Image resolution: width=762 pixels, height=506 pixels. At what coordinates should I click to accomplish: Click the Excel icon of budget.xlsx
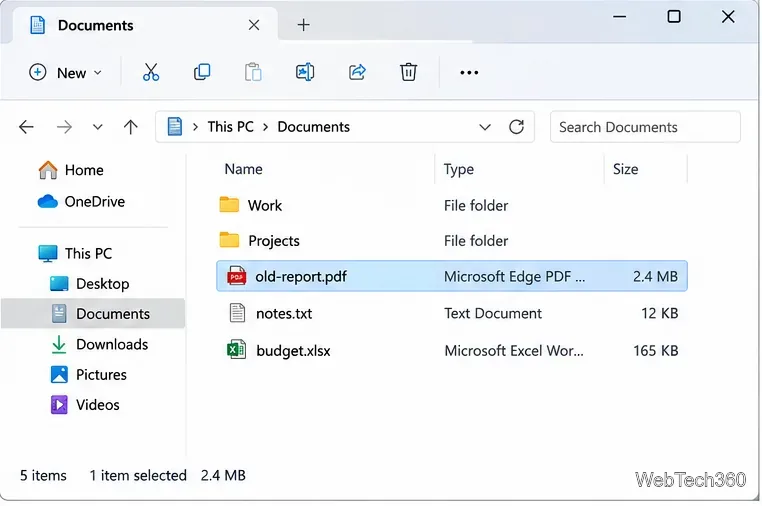pyautogui.click(x=236, y=349)
